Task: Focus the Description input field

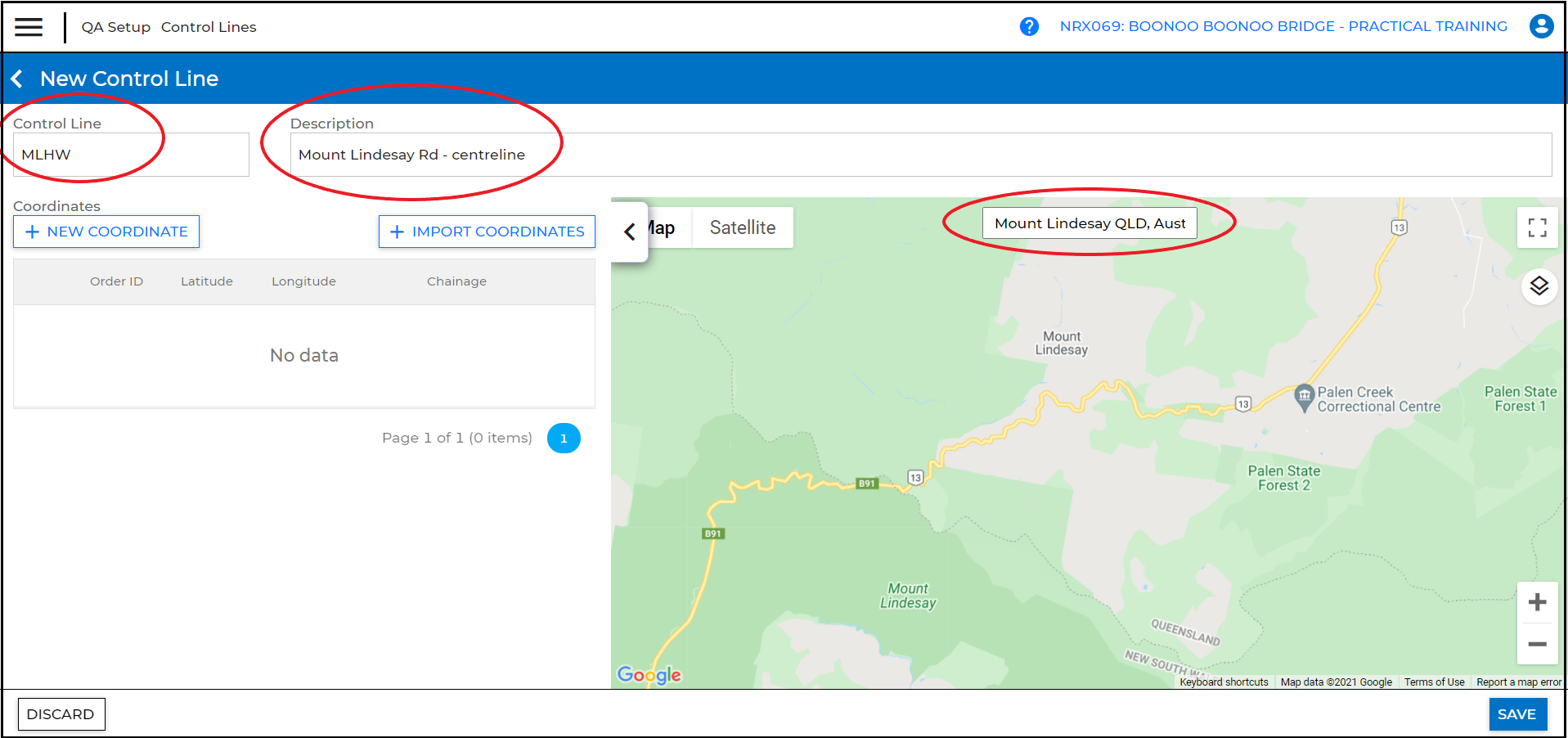Action: click(x=921, y=155)
